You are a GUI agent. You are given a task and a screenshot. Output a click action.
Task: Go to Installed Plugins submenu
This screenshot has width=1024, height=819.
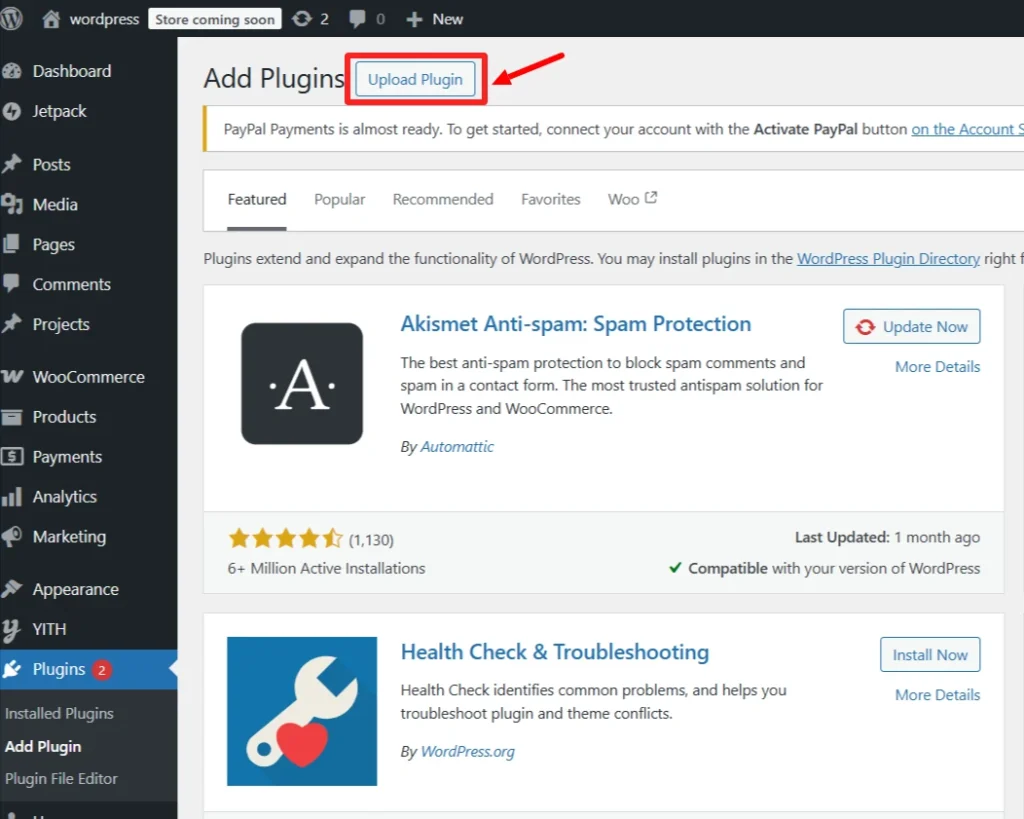(x=59, y=714)
